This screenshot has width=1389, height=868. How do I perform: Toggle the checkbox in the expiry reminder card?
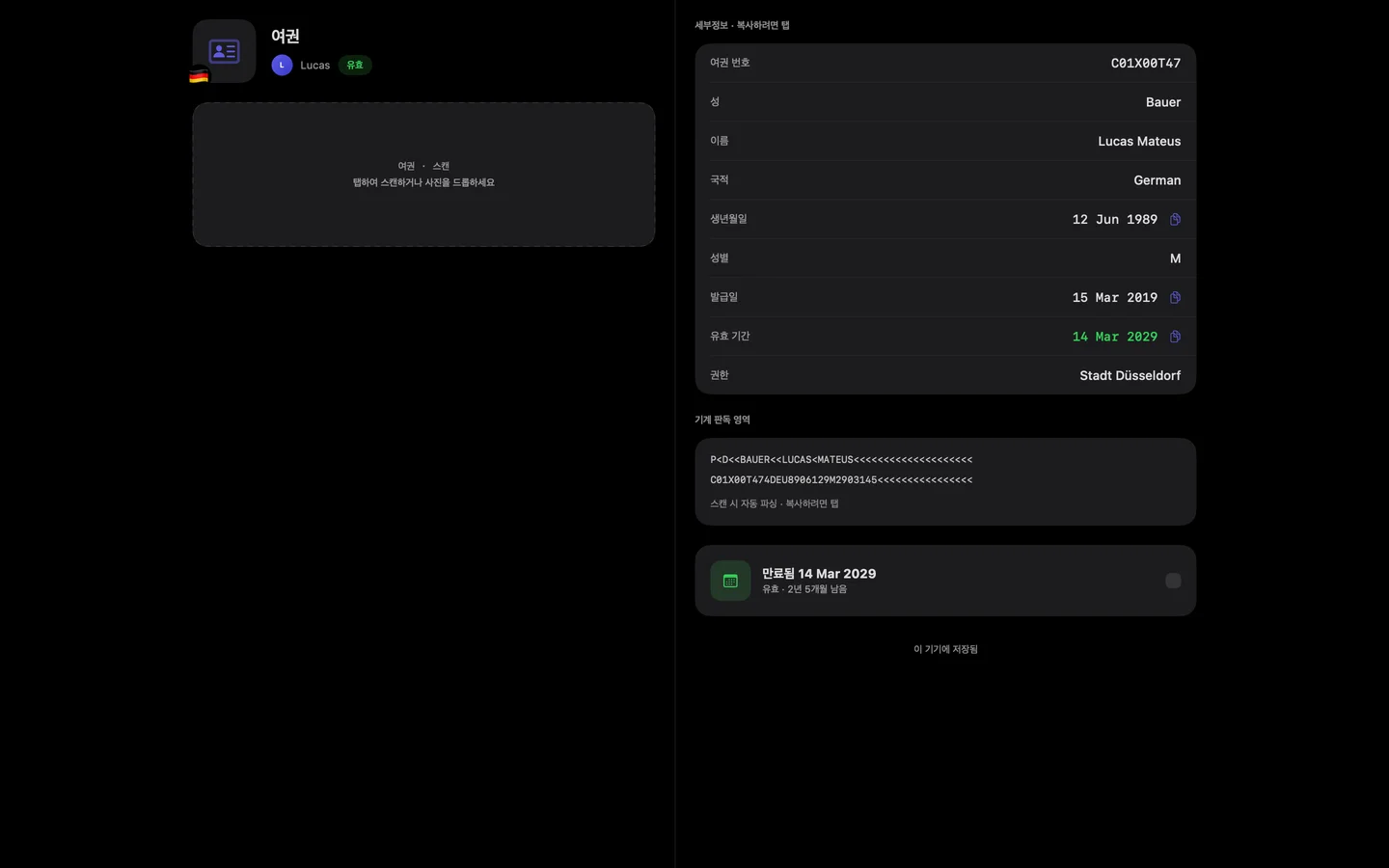[1173, 581]
